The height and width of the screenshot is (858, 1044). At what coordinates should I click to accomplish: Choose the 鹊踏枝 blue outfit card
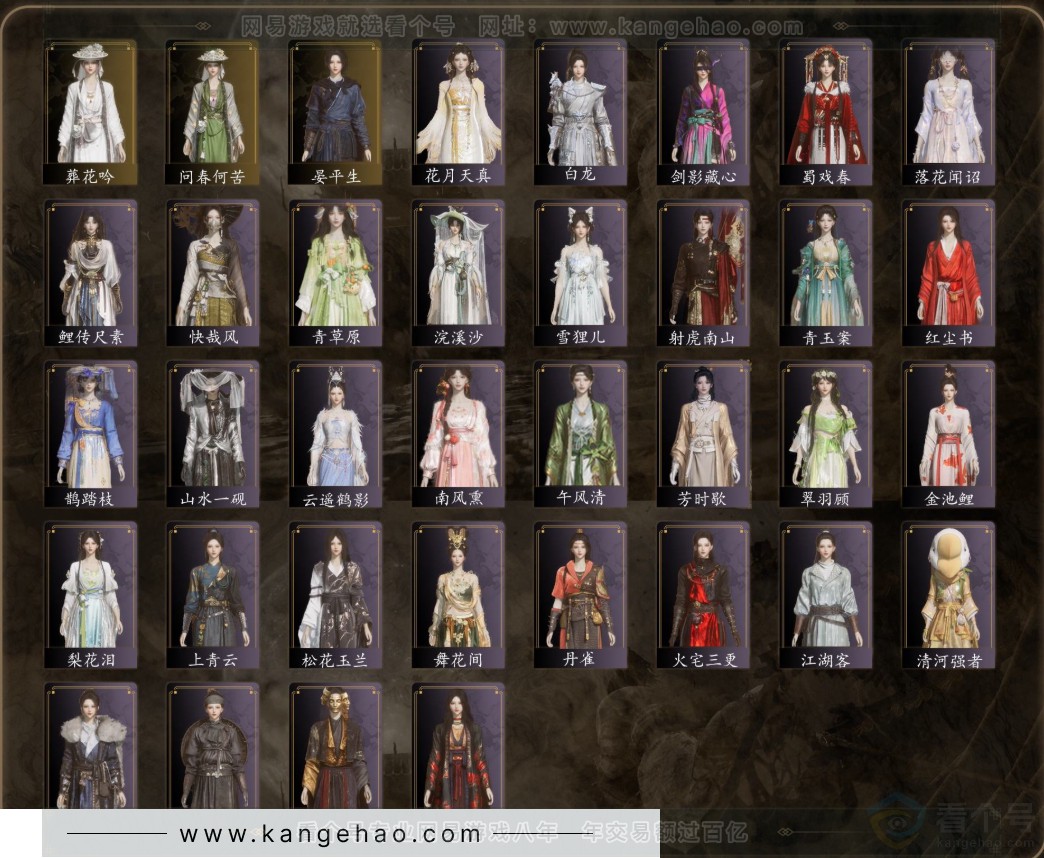90,434
